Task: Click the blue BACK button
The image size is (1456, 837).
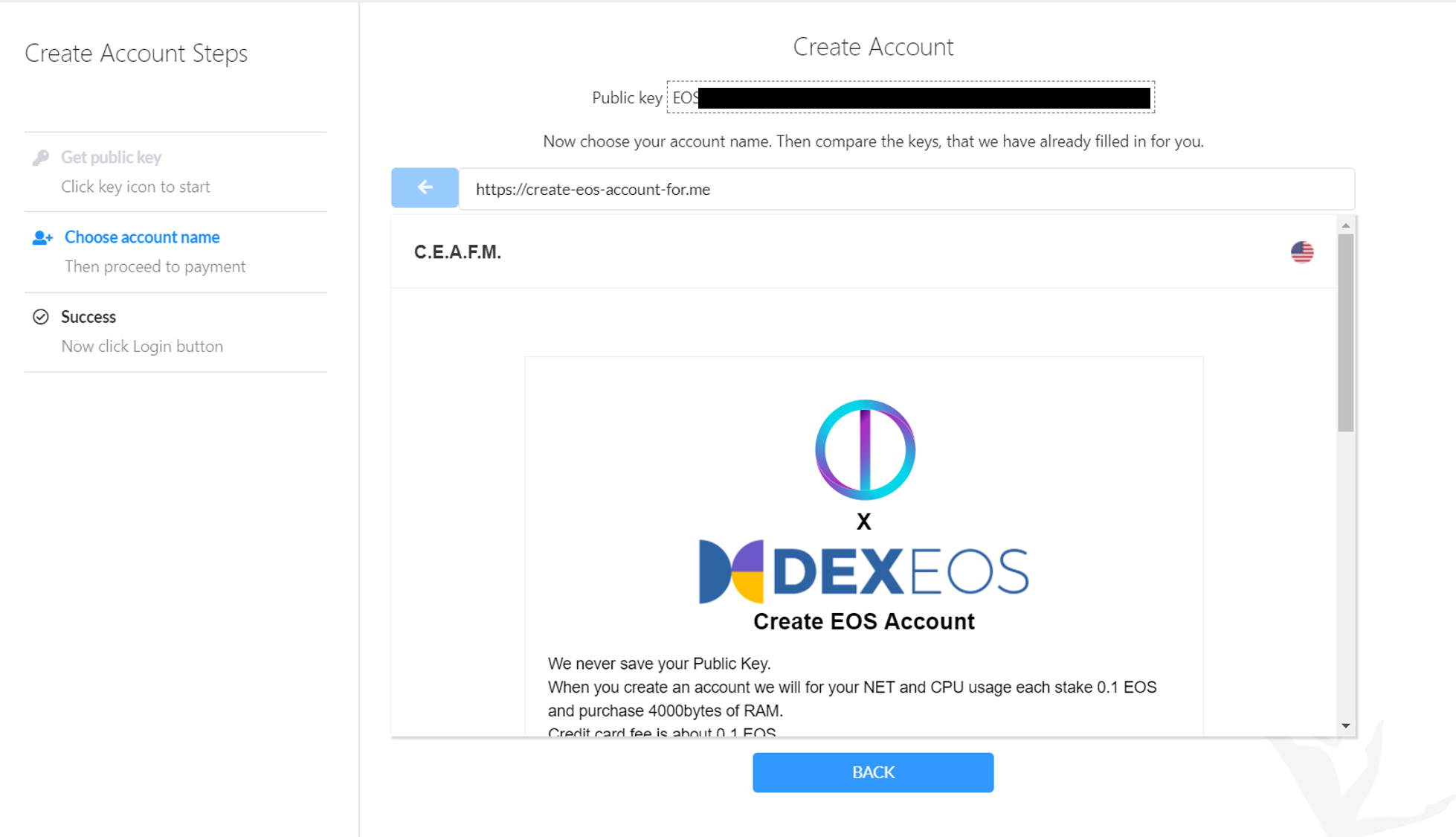Action: tap(873, 772)
